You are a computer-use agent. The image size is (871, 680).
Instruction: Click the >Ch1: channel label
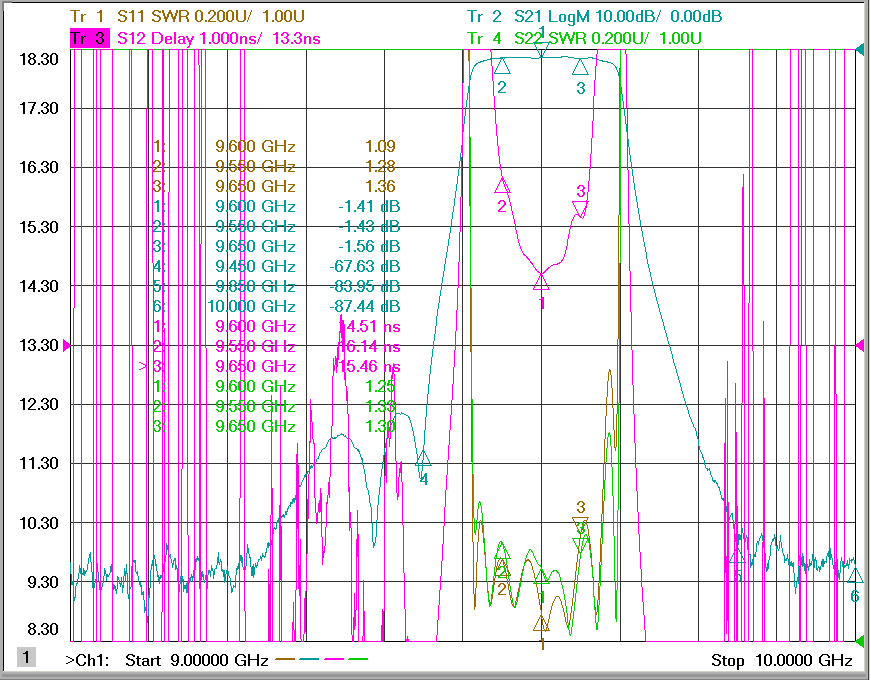coord(87,660)
